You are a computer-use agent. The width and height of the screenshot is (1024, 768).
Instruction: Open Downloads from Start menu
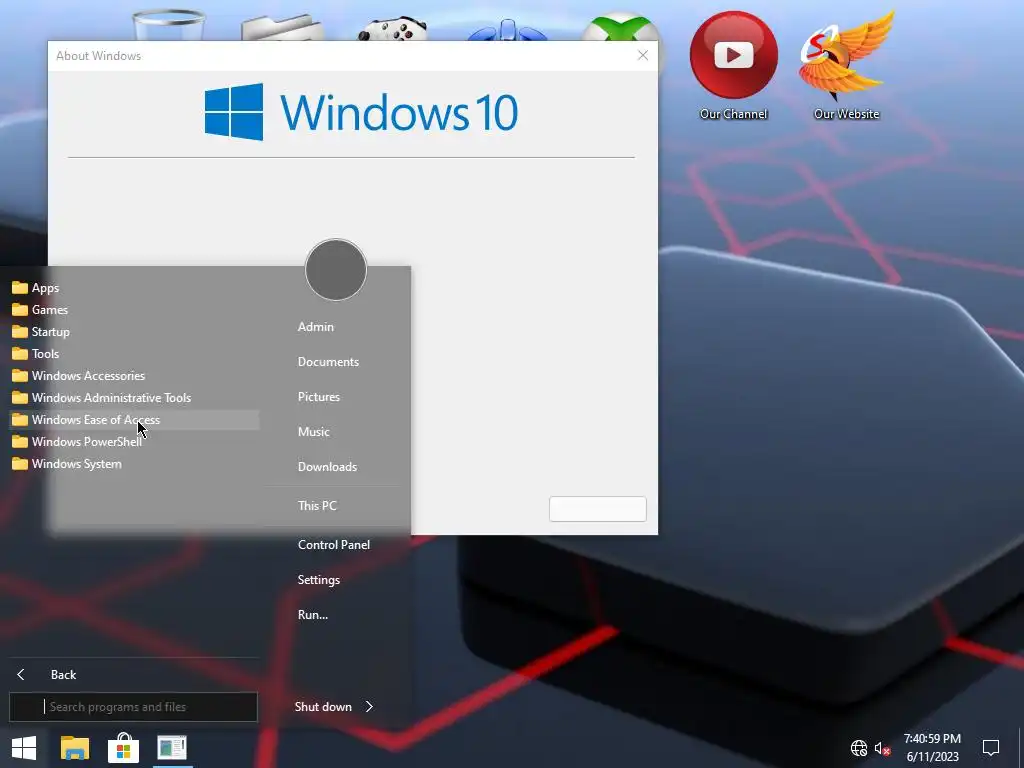[x=327, y=467]
